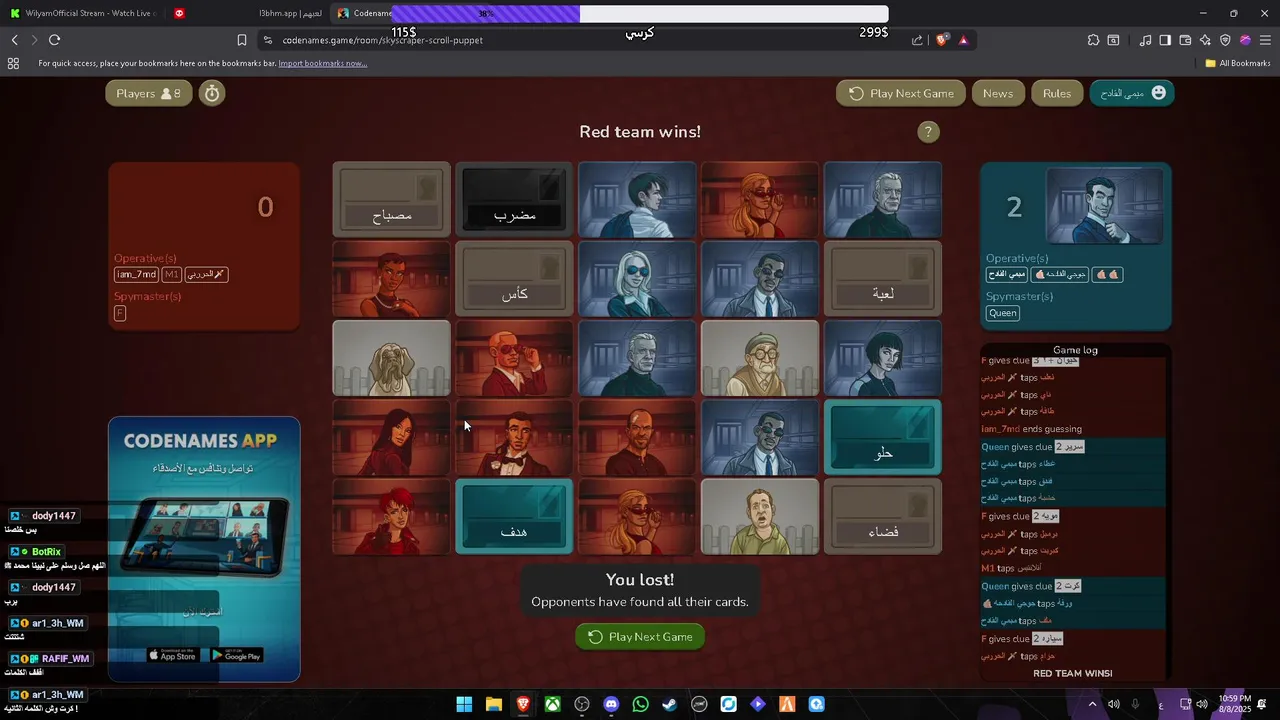
Task: Open Discord from the taskbar
Action: 611,704
